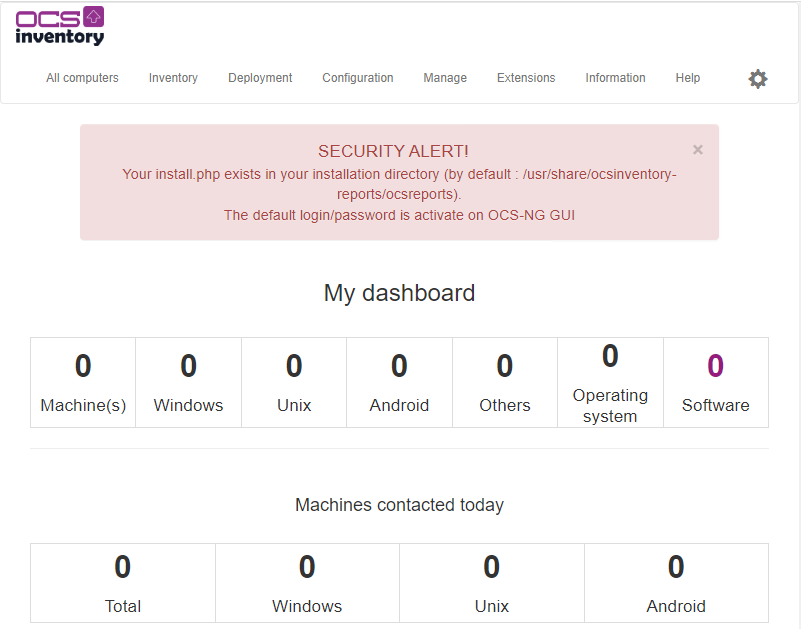Open the Manage menu

pos(445,78)
